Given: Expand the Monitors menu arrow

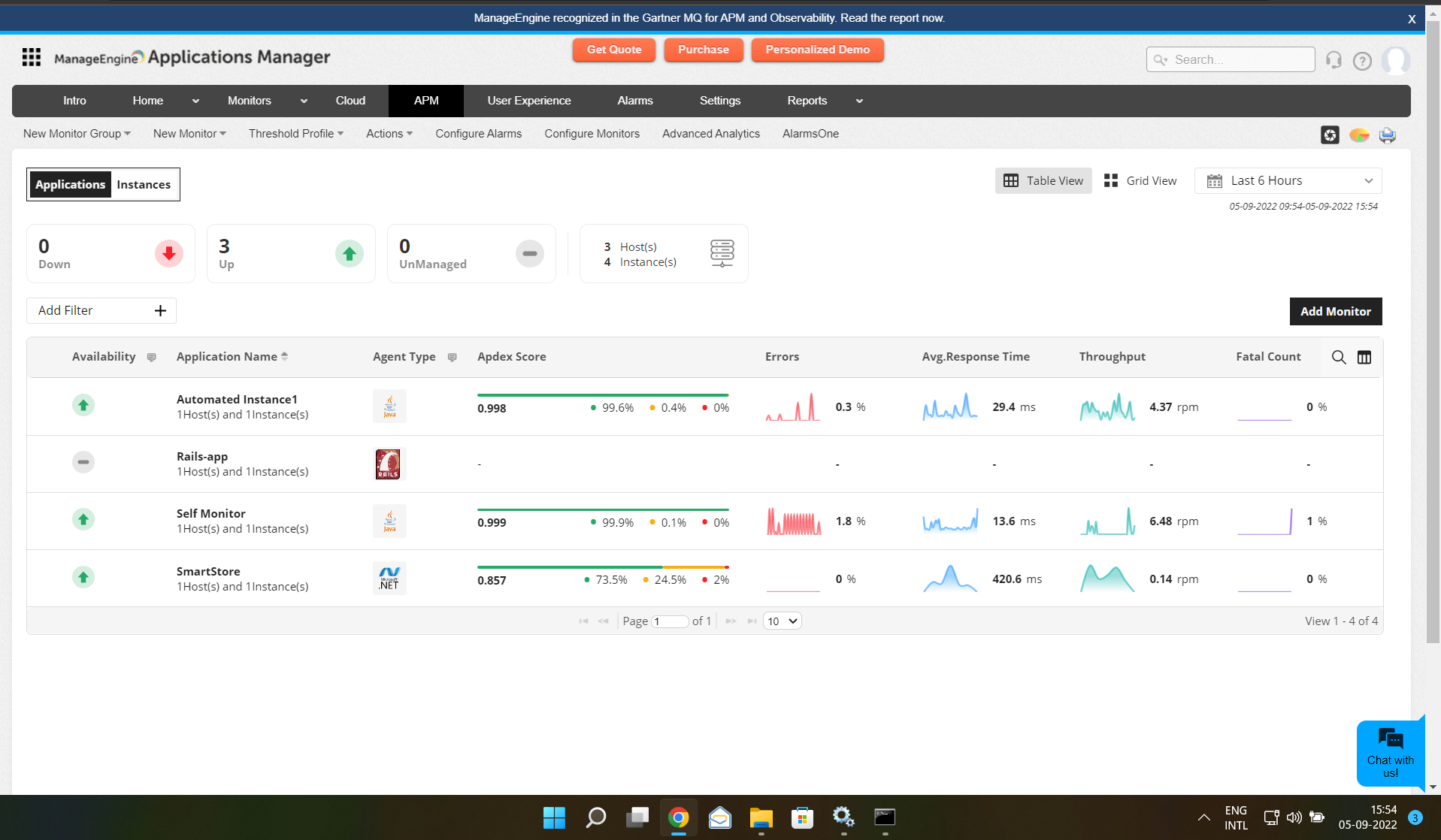Looking at the screenshot, I should [x=304, y=101].
